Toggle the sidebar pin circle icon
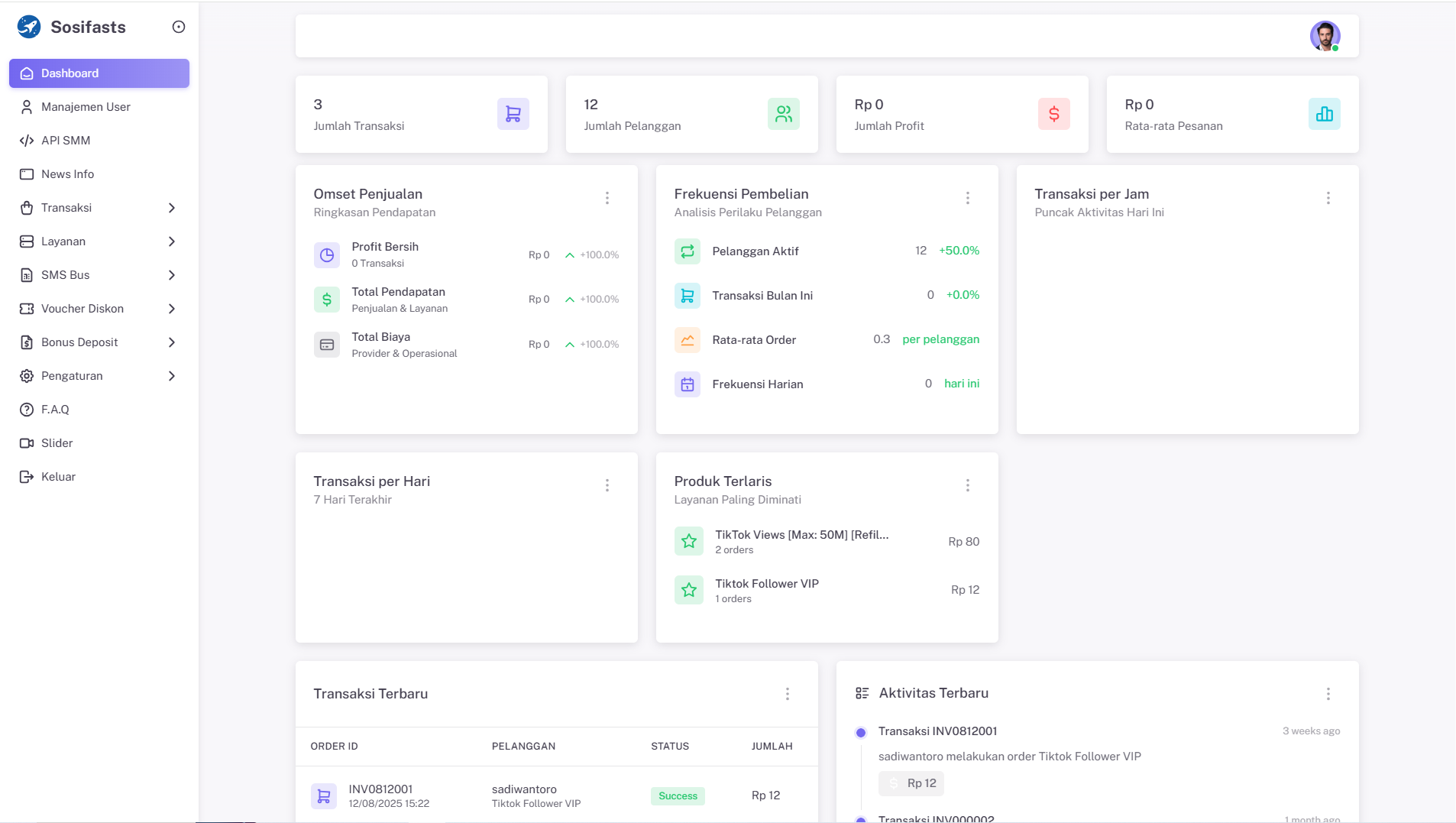 point(179,27)
